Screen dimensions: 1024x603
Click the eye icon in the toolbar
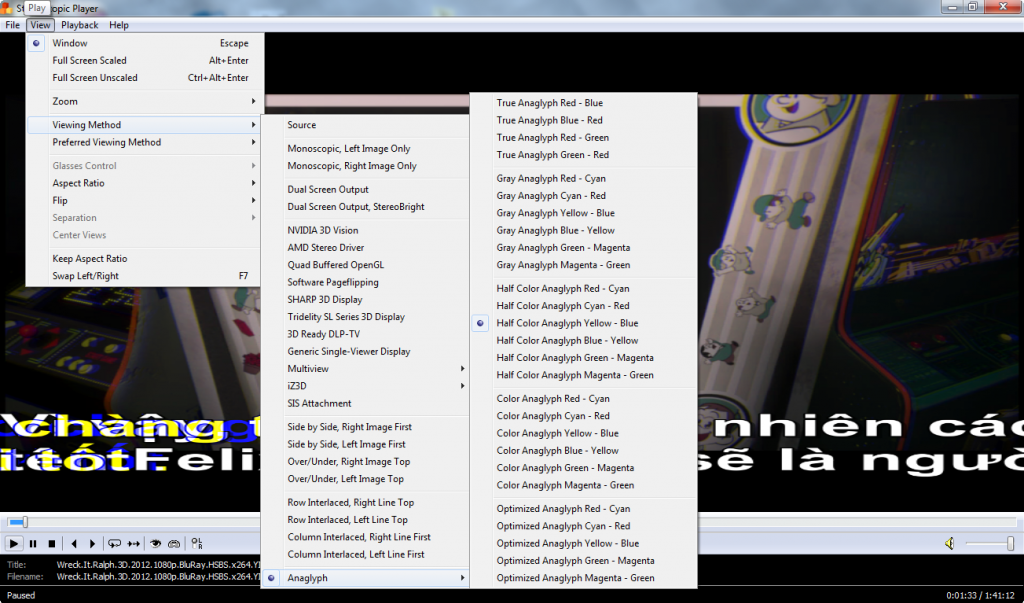coord(155,543)
